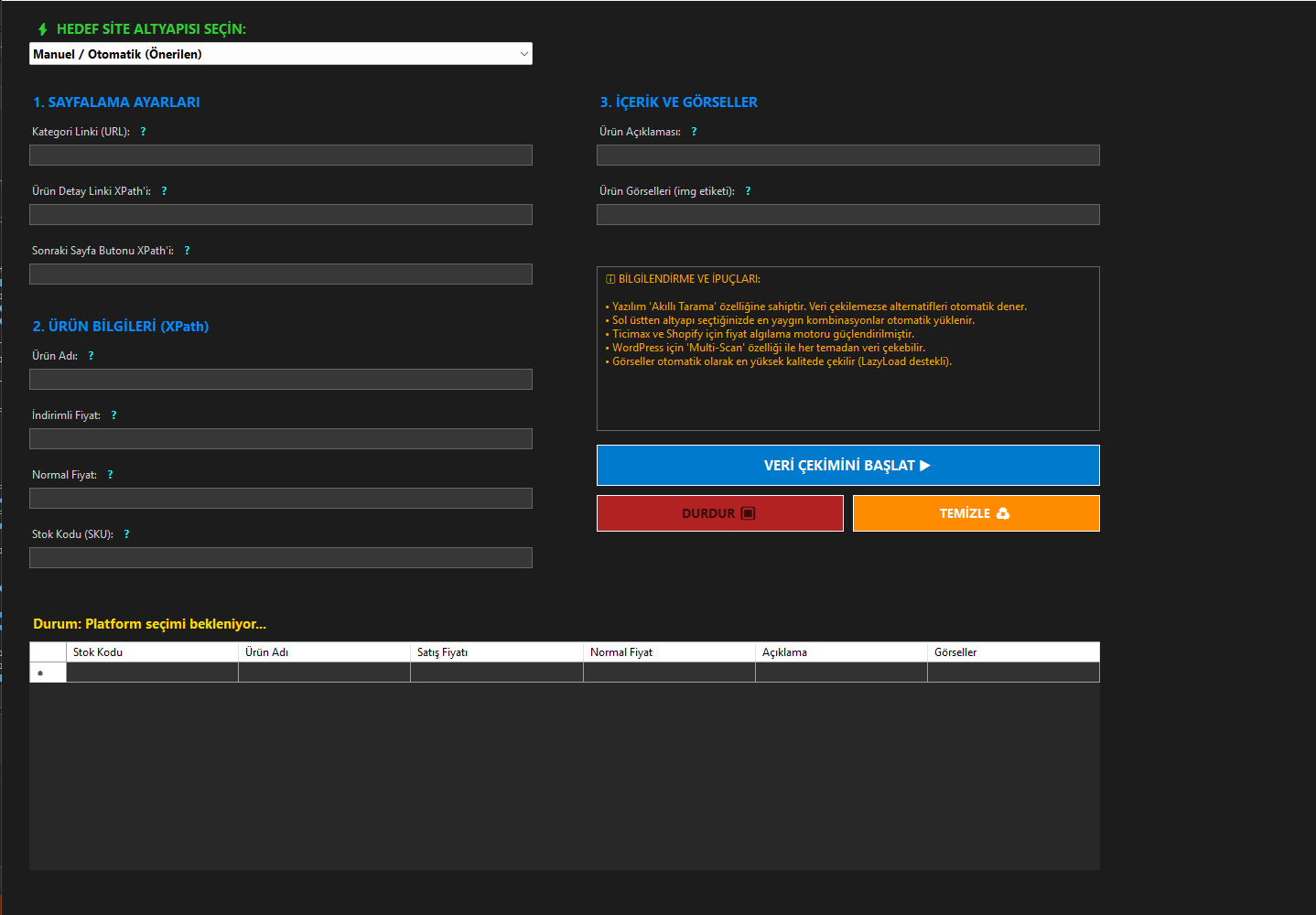
Task: Start scraping with VERİ ÇEKİMİNİ BAŞLAT button
Action: [x=848, y=465]
